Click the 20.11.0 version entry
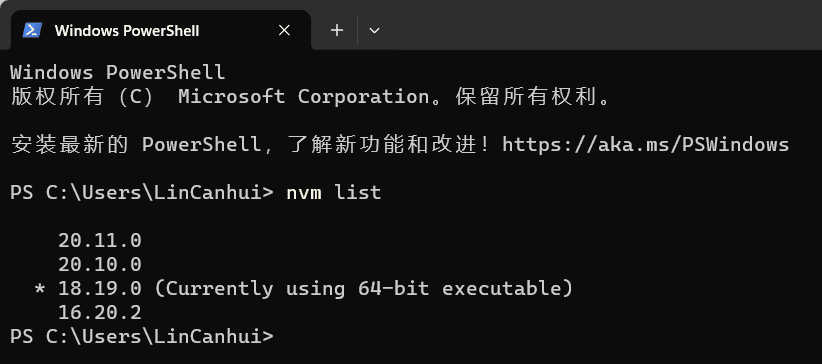This screenshot has height=364, width=822. 100,241
